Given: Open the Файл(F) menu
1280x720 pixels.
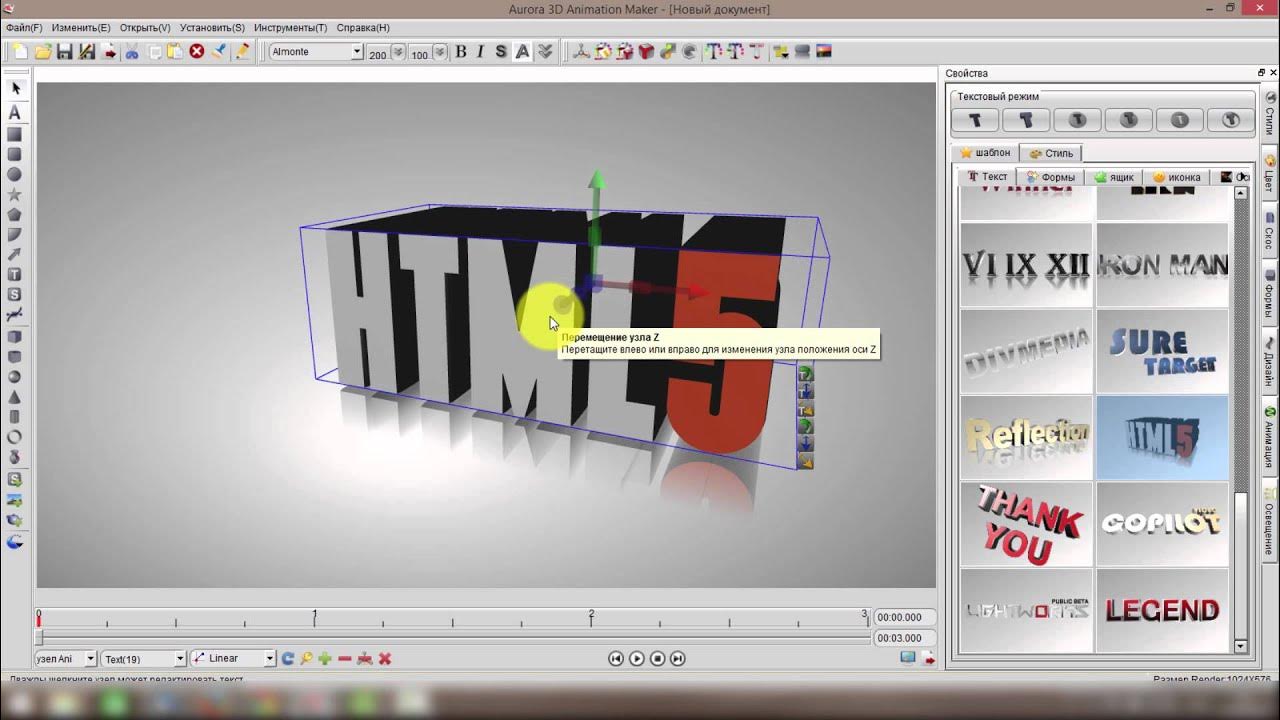Looking at the screenshot, I should (24, 28).
